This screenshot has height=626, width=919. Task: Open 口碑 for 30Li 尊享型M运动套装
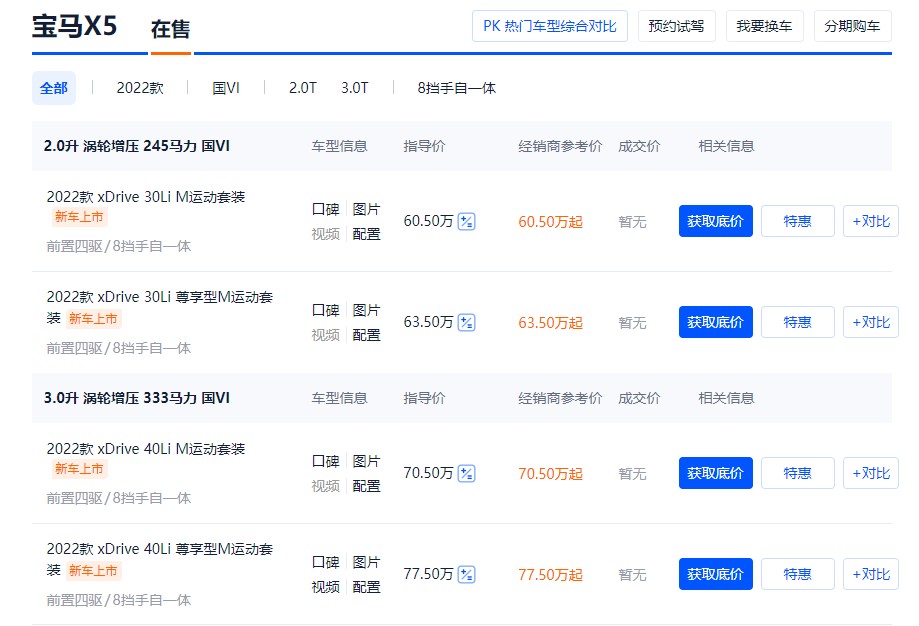pos(326,310)
